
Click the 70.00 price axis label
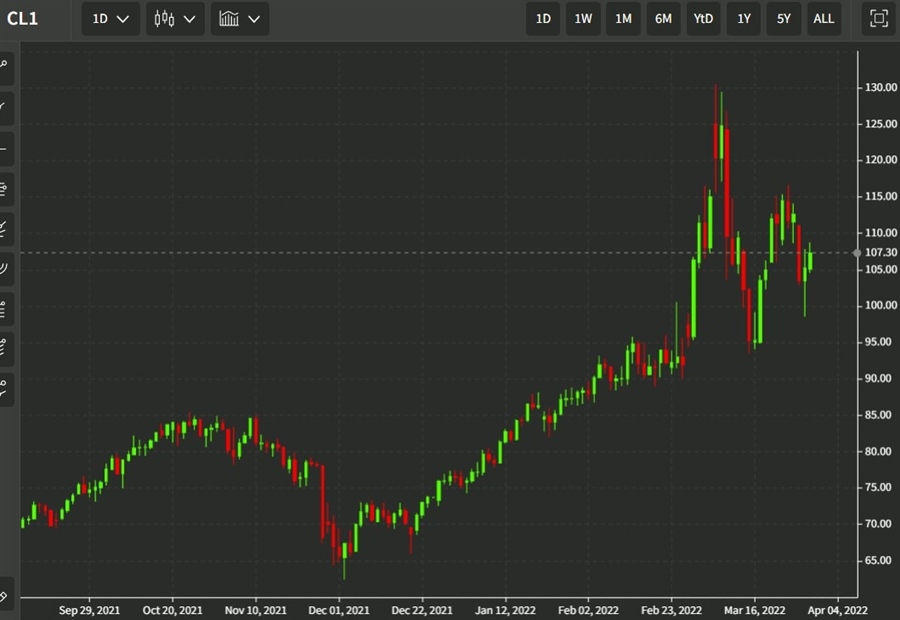tap(878, 524)
